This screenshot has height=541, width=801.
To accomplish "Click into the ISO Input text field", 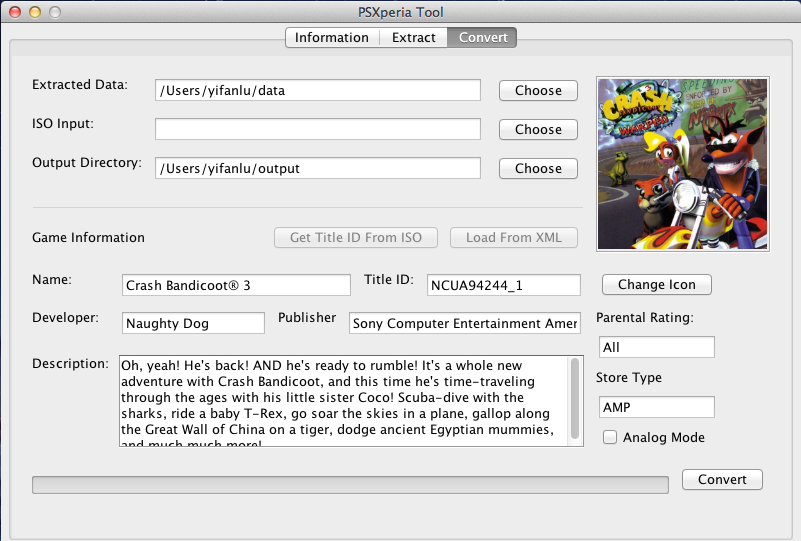I will click(x=317, y=129).
